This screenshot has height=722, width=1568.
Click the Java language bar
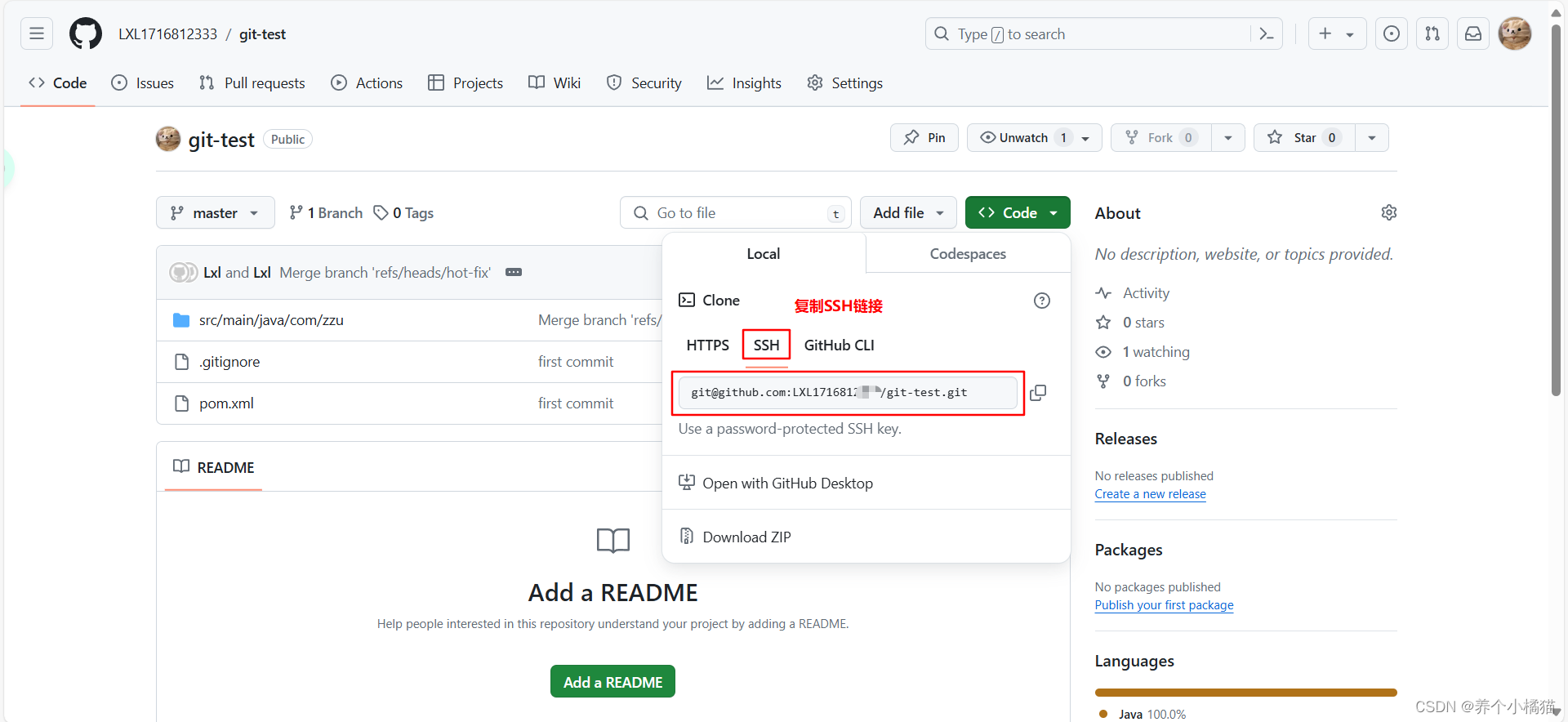1246,693
